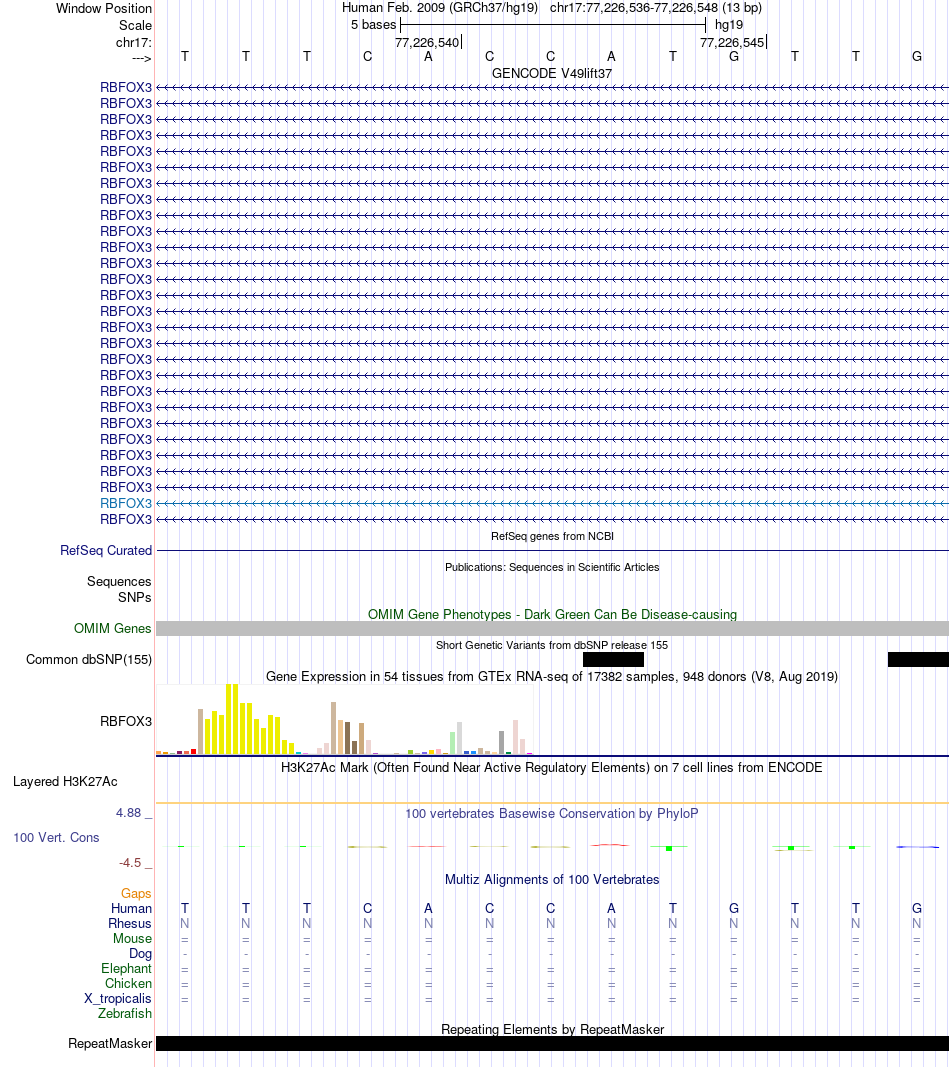Click the hg19 label beside the scale bar
Screen dimensions: 950x1067
729,24
